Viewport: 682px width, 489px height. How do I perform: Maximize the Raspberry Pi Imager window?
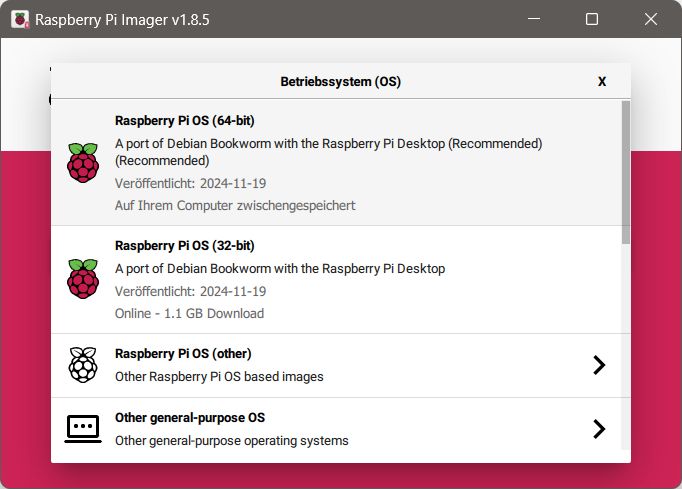tap(592, 19)
